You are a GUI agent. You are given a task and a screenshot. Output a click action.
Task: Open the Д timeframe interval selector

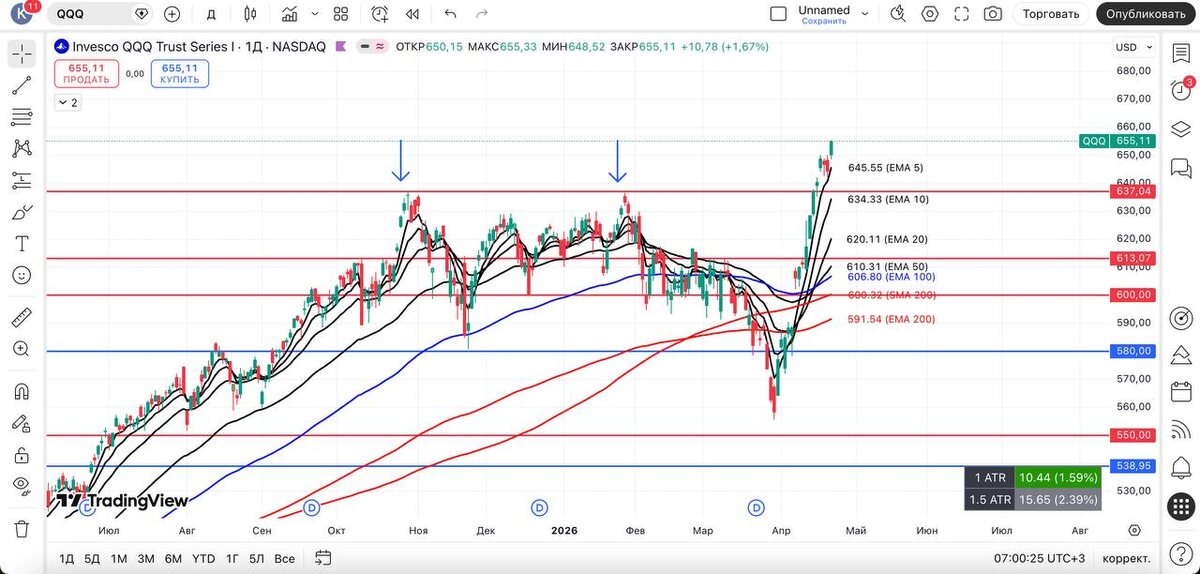[x=211, y=14]
